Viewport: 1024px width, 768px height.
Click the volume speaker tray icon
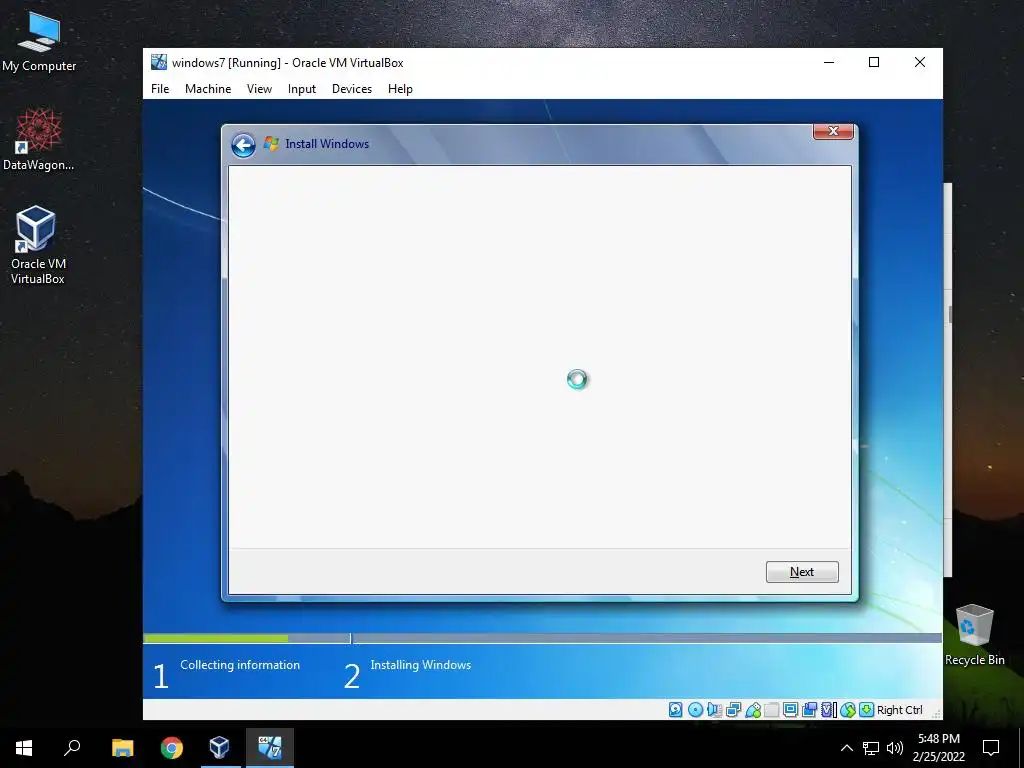coord(895,748)
